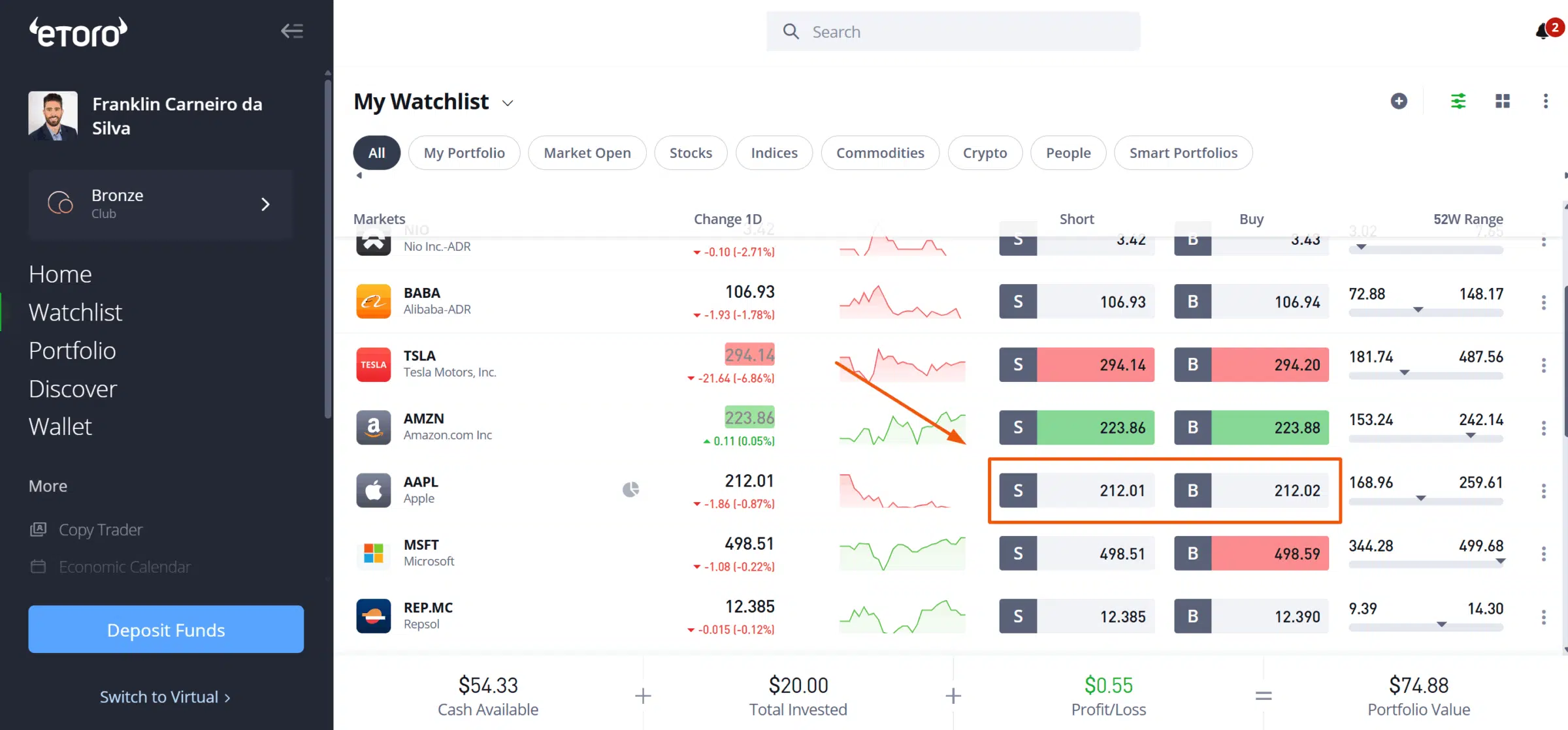Go to Home in sidebar
Screen dimensions: 1568x730
60,274
